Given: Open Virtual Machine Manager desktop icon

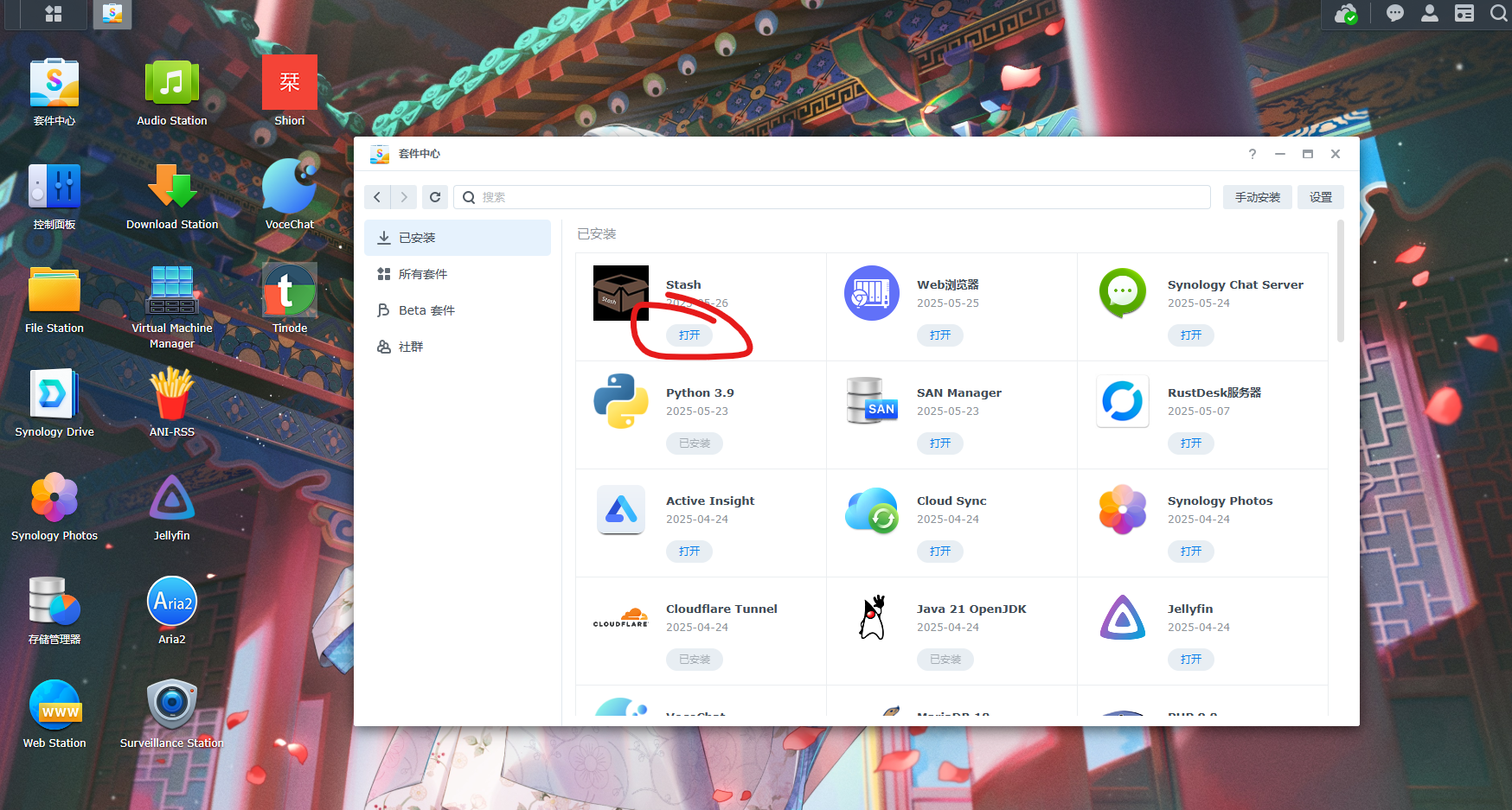Looking at the screenshot, I should [172, 291].
